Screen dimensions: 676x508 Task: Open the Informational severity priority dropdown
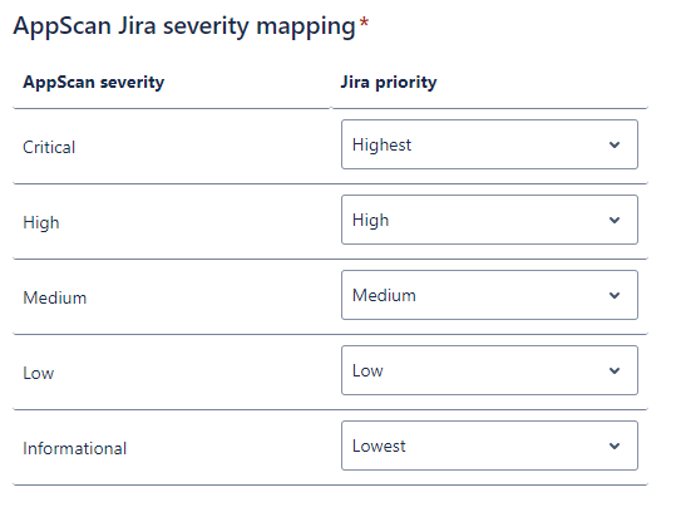[x=489, y=446]
